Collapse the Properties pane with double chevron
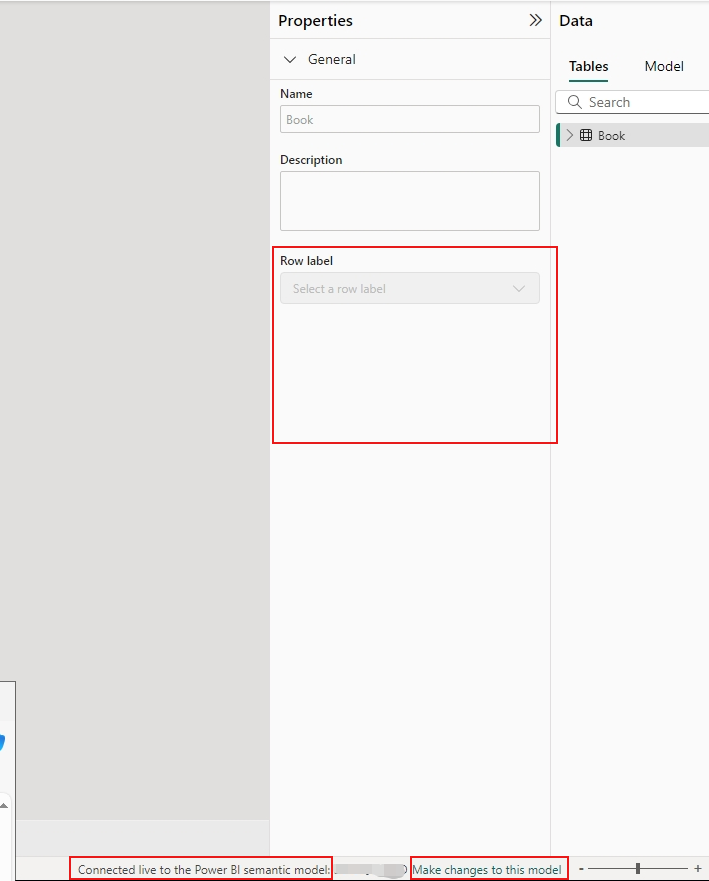Viewport: 709px width, 881px height. point(535,21)
